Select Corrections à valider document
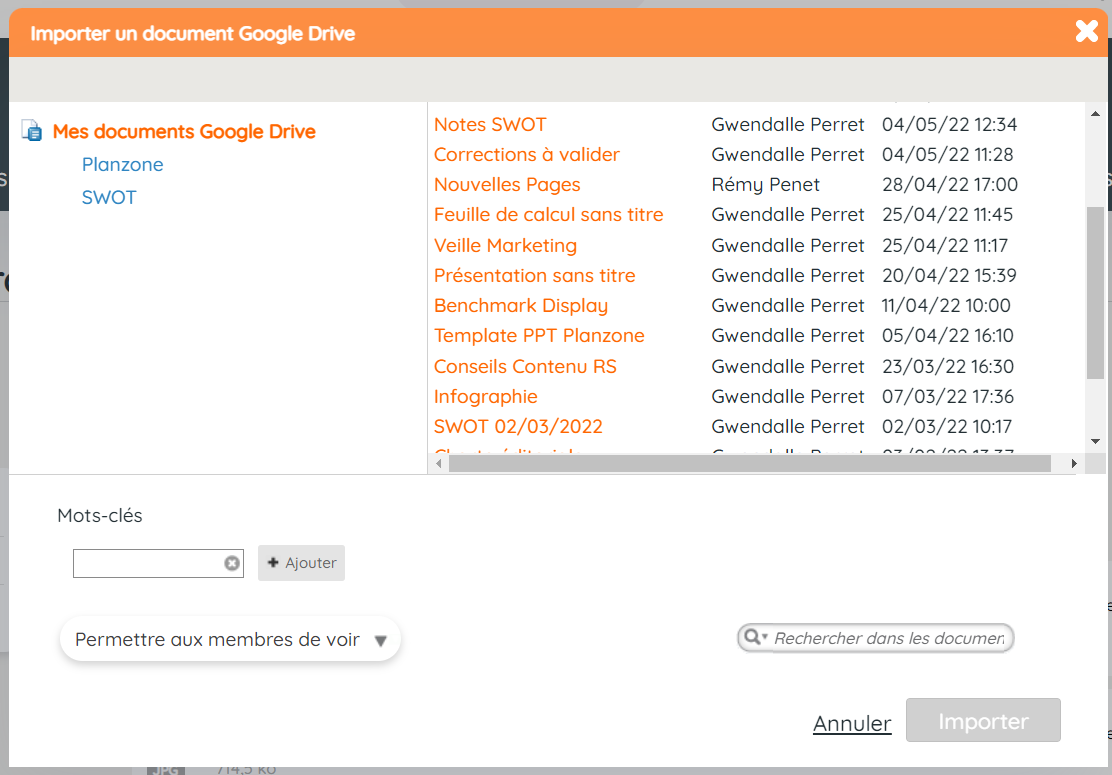This screenshot has height=775, width=1112. [527, 155]
